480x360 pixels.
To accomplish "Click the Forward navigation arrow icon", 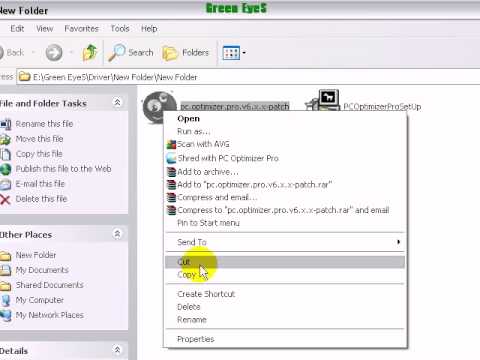I will (x=54, y=53).
